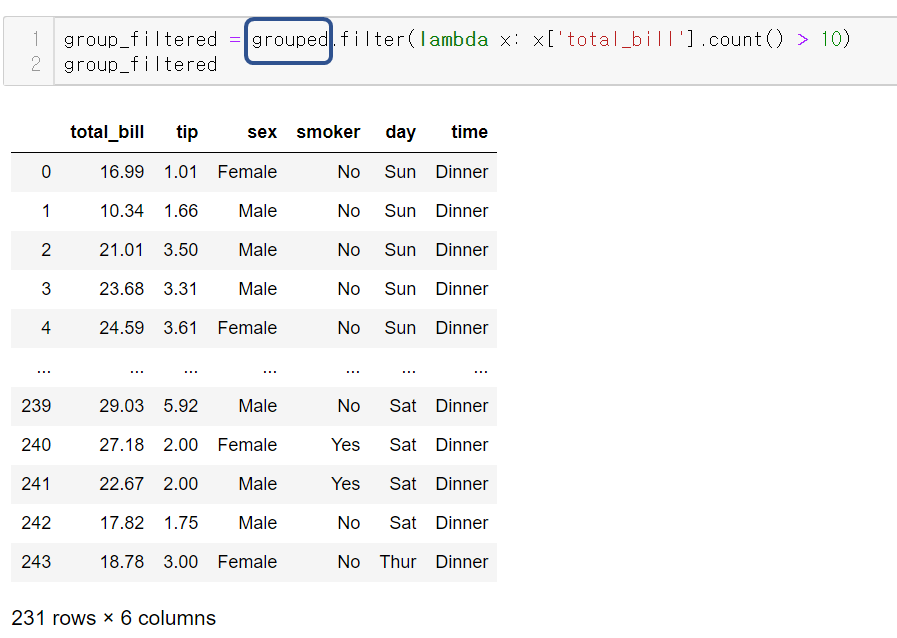This screenshot has height=638, width=897.
Task: Click the total_bill value 22.67
Action: [x=122, y=484]
